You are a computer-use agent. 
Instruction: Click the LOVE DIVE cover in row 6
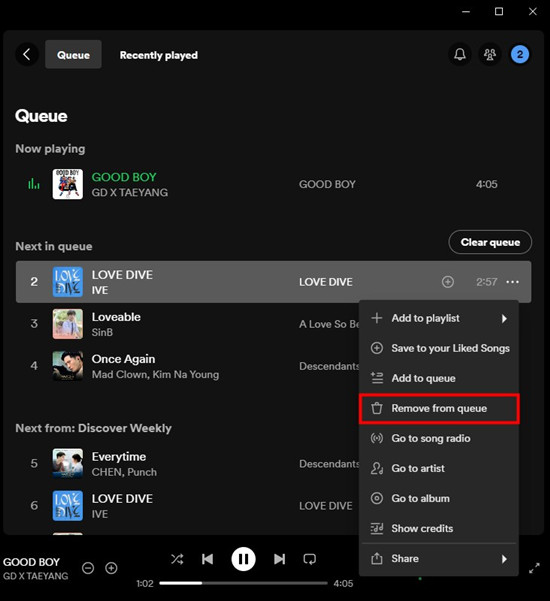click(x=67, y=506)
